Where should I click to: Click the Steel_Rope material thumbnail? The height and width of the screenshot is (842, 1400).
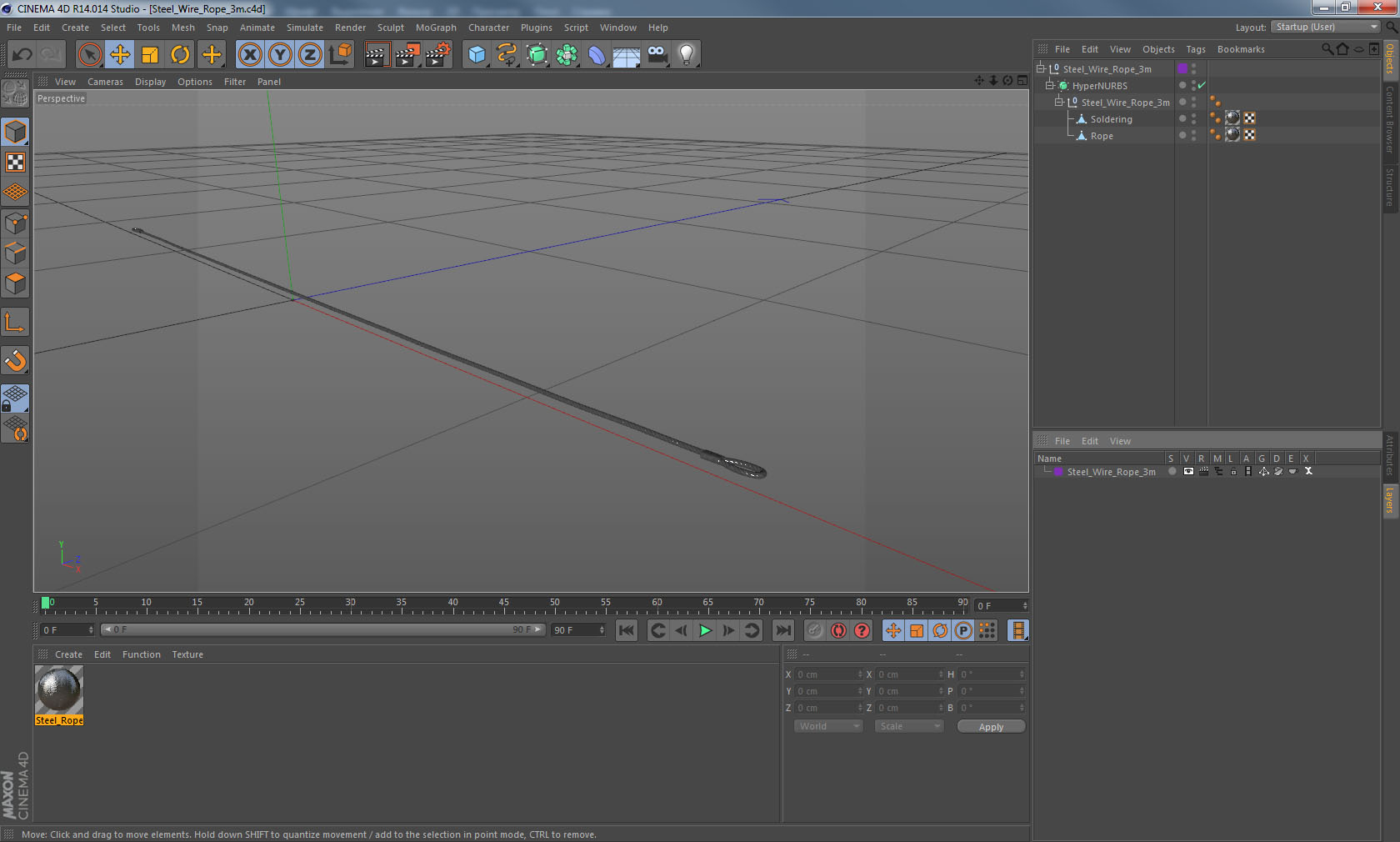(x=59, y=689)
